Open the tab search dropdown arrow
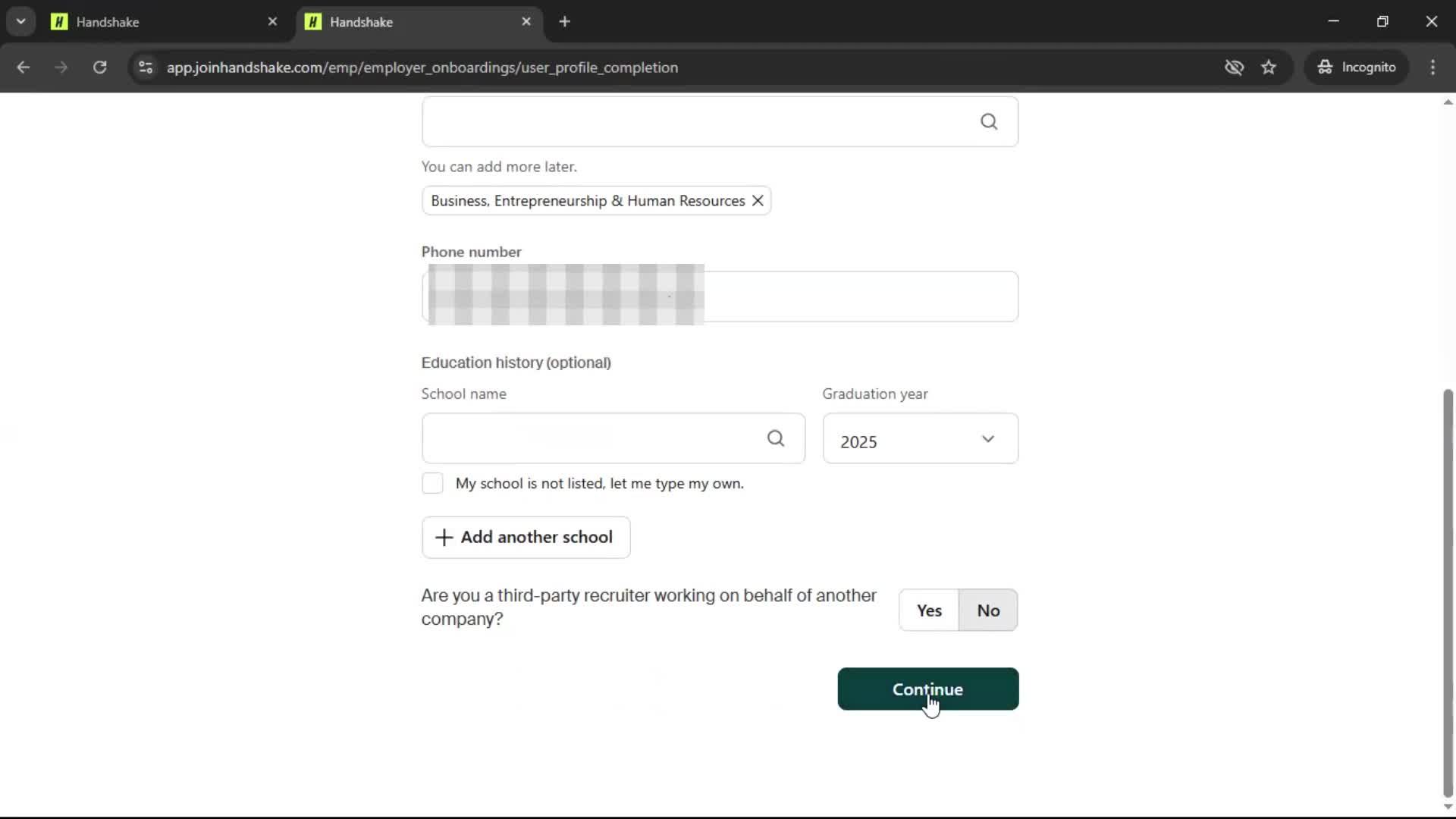 point(21,22)
